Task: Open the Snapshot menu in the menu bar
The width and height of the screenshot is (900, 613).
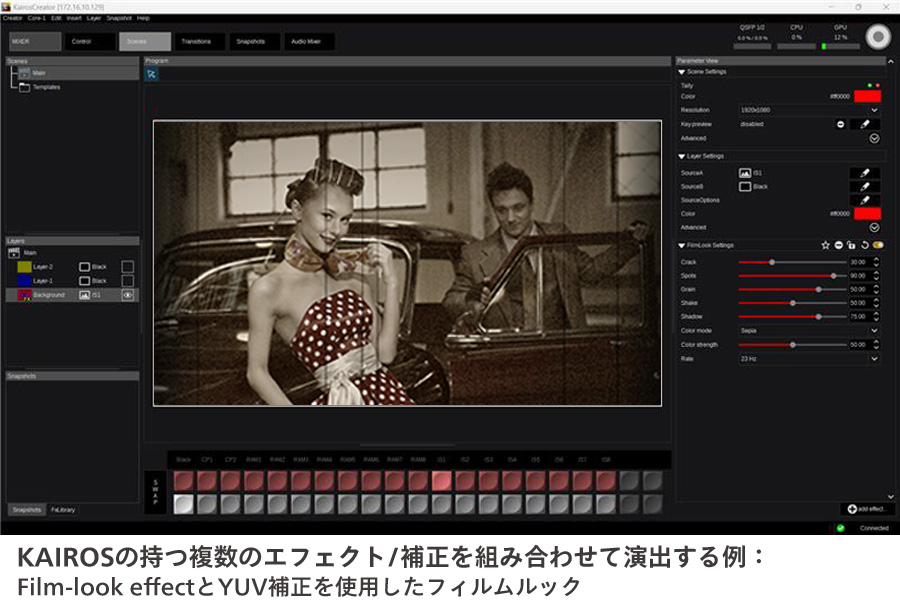Action: click(x=117, y=17)
